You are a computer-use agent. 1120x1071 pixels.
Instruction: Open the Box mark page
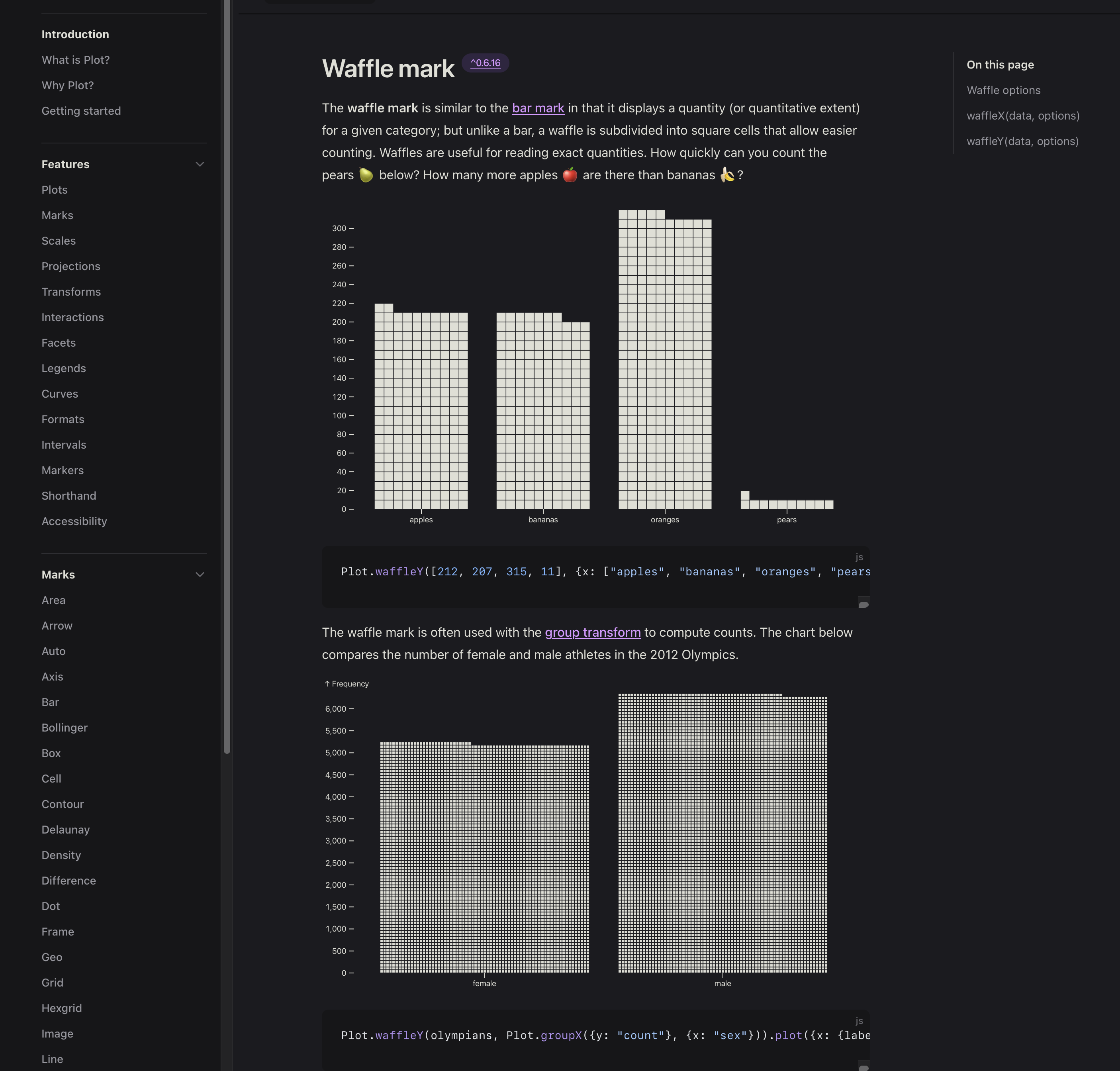click(51, 753)
